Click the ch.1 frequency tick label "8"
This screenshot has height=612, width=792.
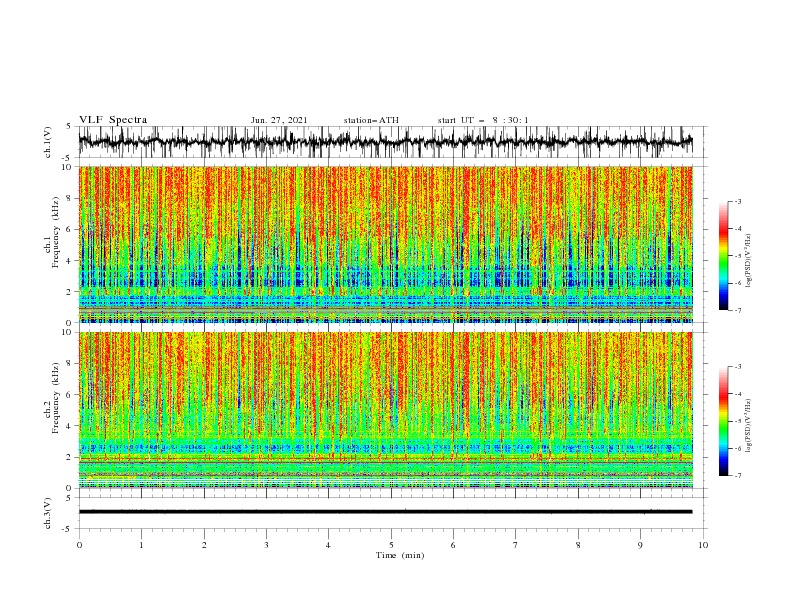tap(69, 198)
